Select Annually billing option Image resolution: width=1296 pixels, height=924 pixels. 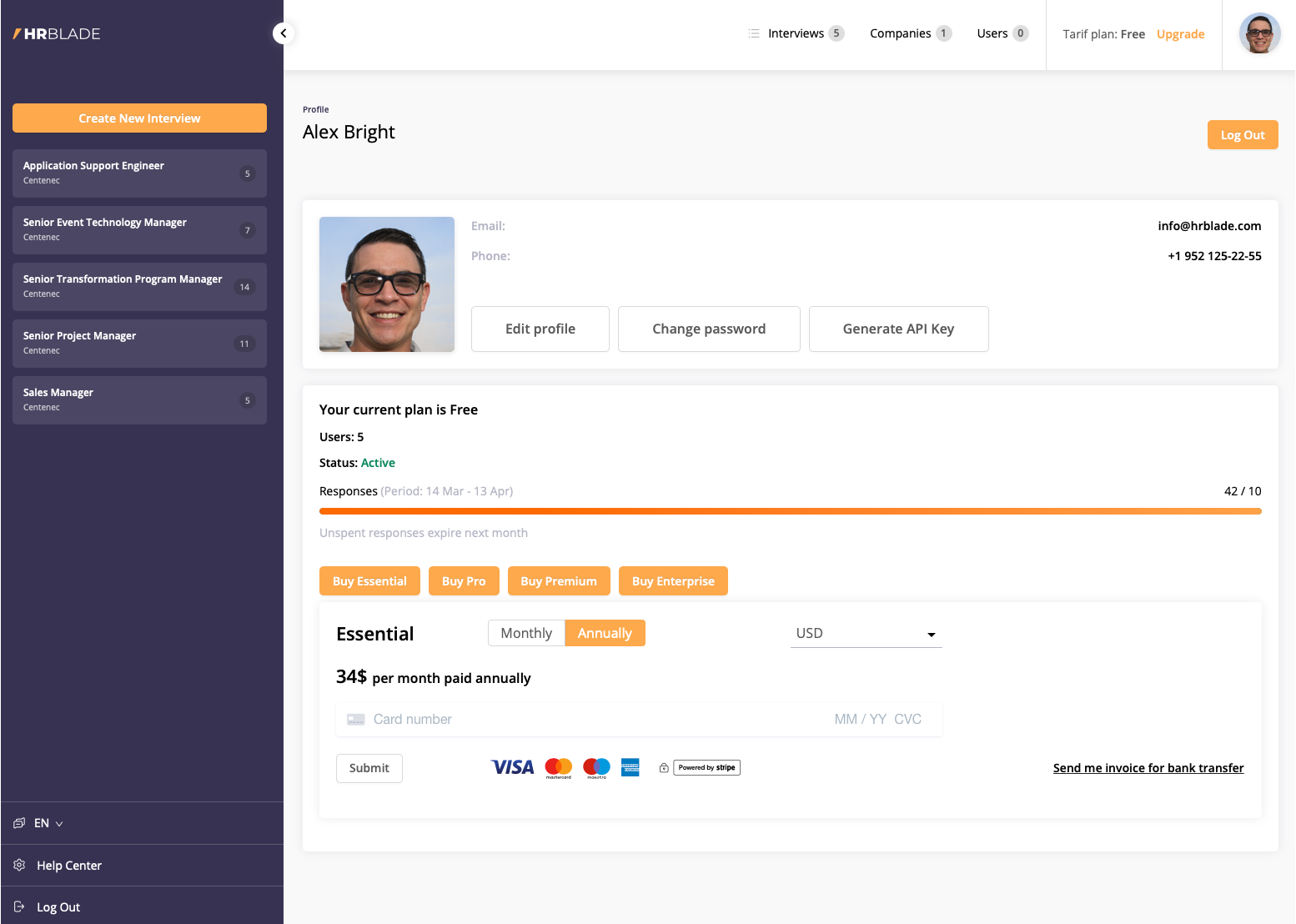pos(605,633)
